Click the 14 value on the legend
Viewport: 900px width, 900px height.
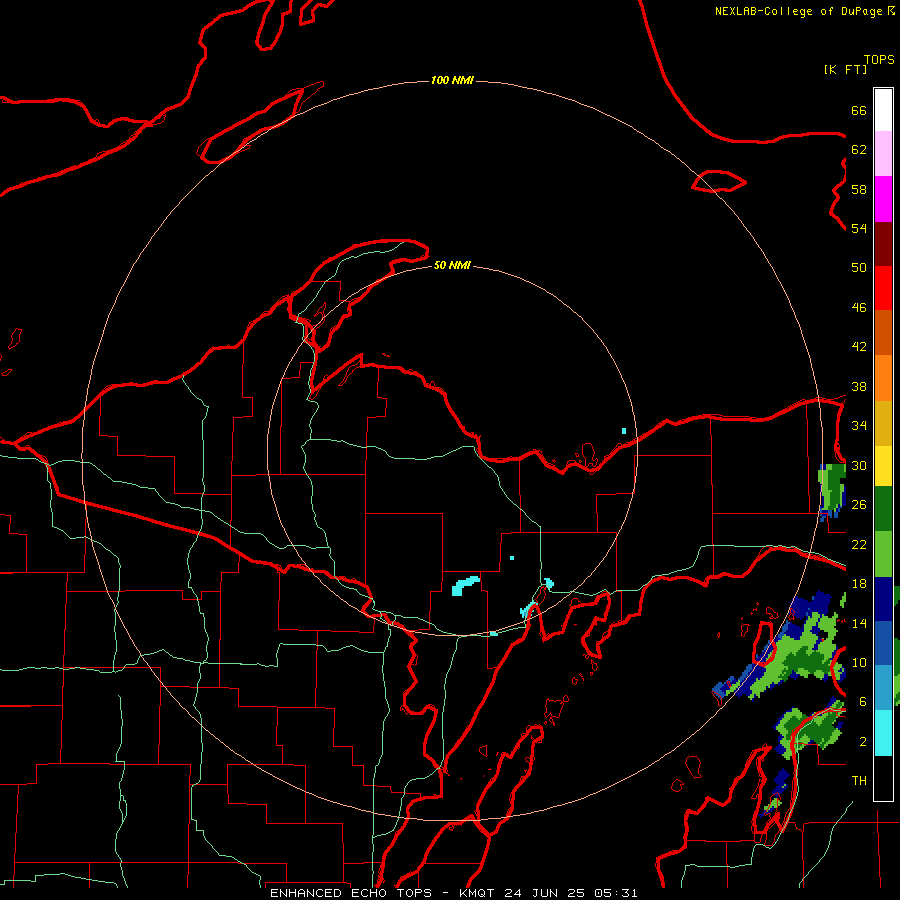[x=859, y=623]
